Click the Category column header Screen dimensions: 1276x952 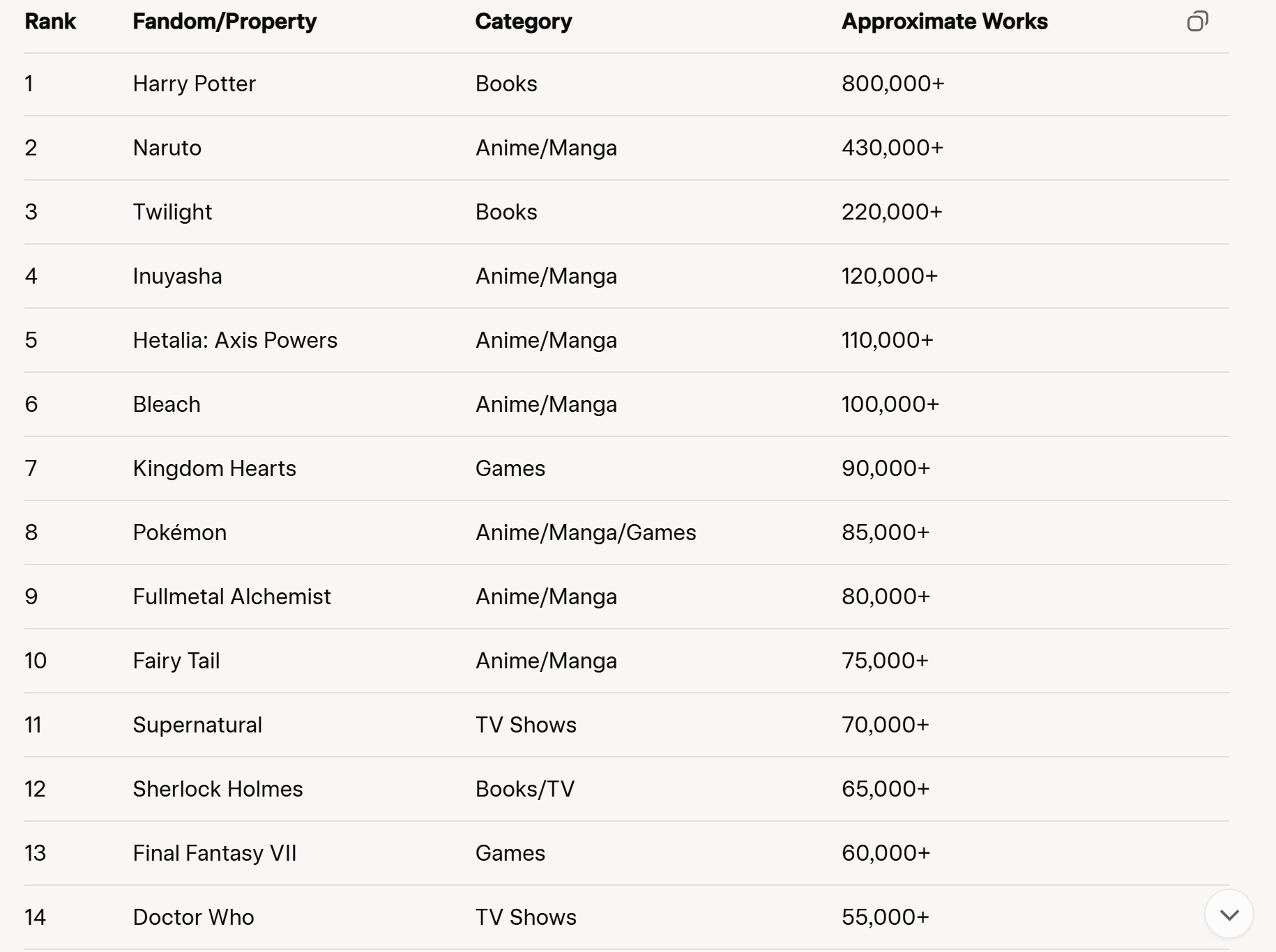[523, 22]
